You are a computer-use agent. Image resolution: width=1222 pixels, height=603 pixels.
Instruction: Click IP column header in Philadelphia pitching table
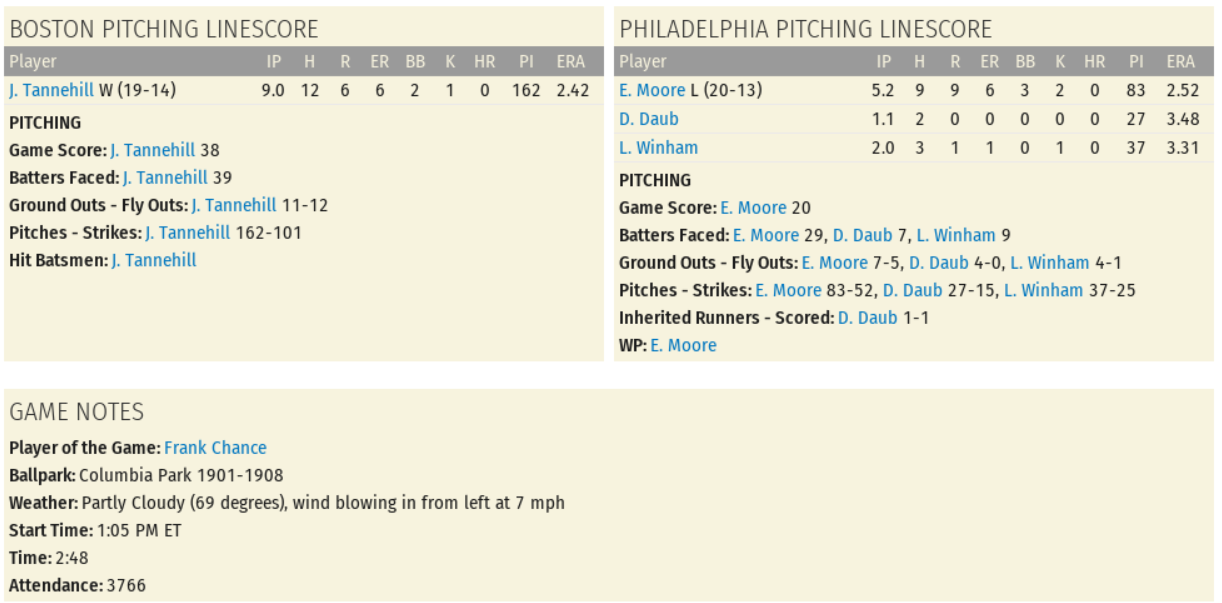(x=884, y=62)
